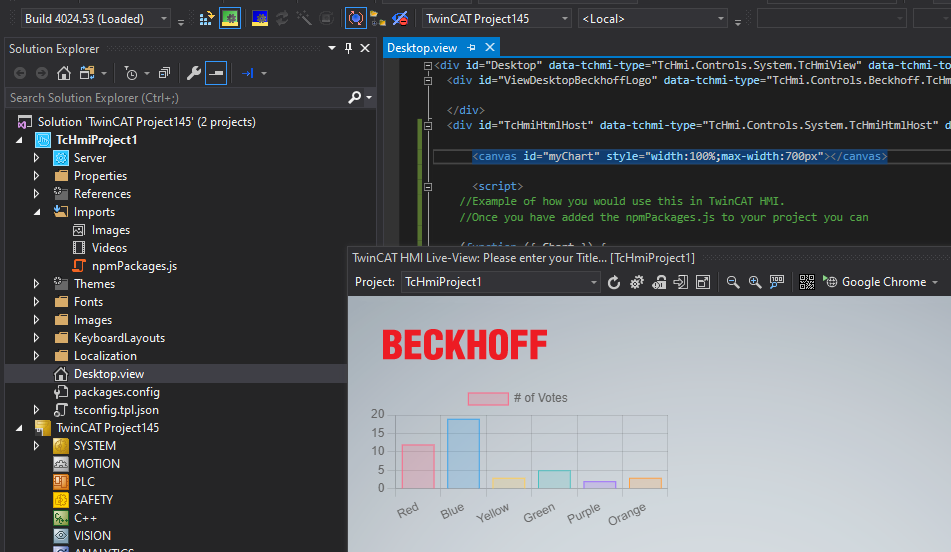Click search magnifier in Solution Explorer
Screen dimensions: 951x552
click(x=355, y=98)
